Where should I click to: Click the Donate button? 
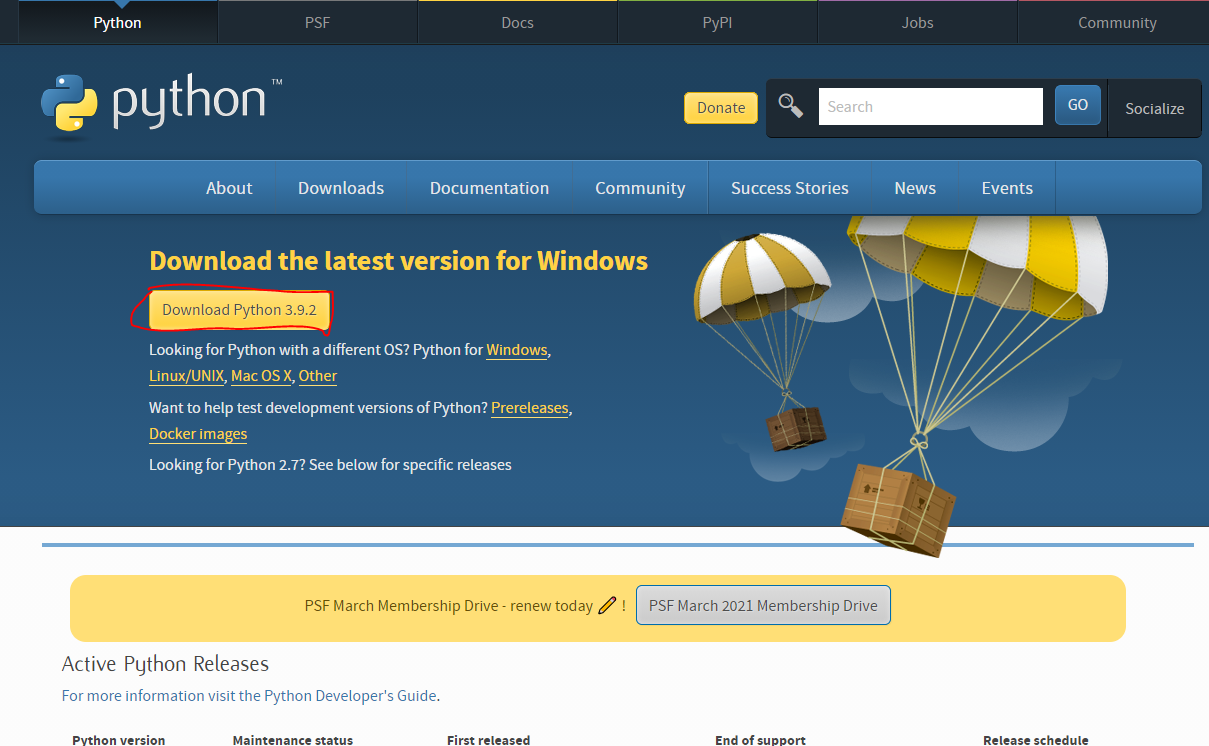click(x=721, y=108)
